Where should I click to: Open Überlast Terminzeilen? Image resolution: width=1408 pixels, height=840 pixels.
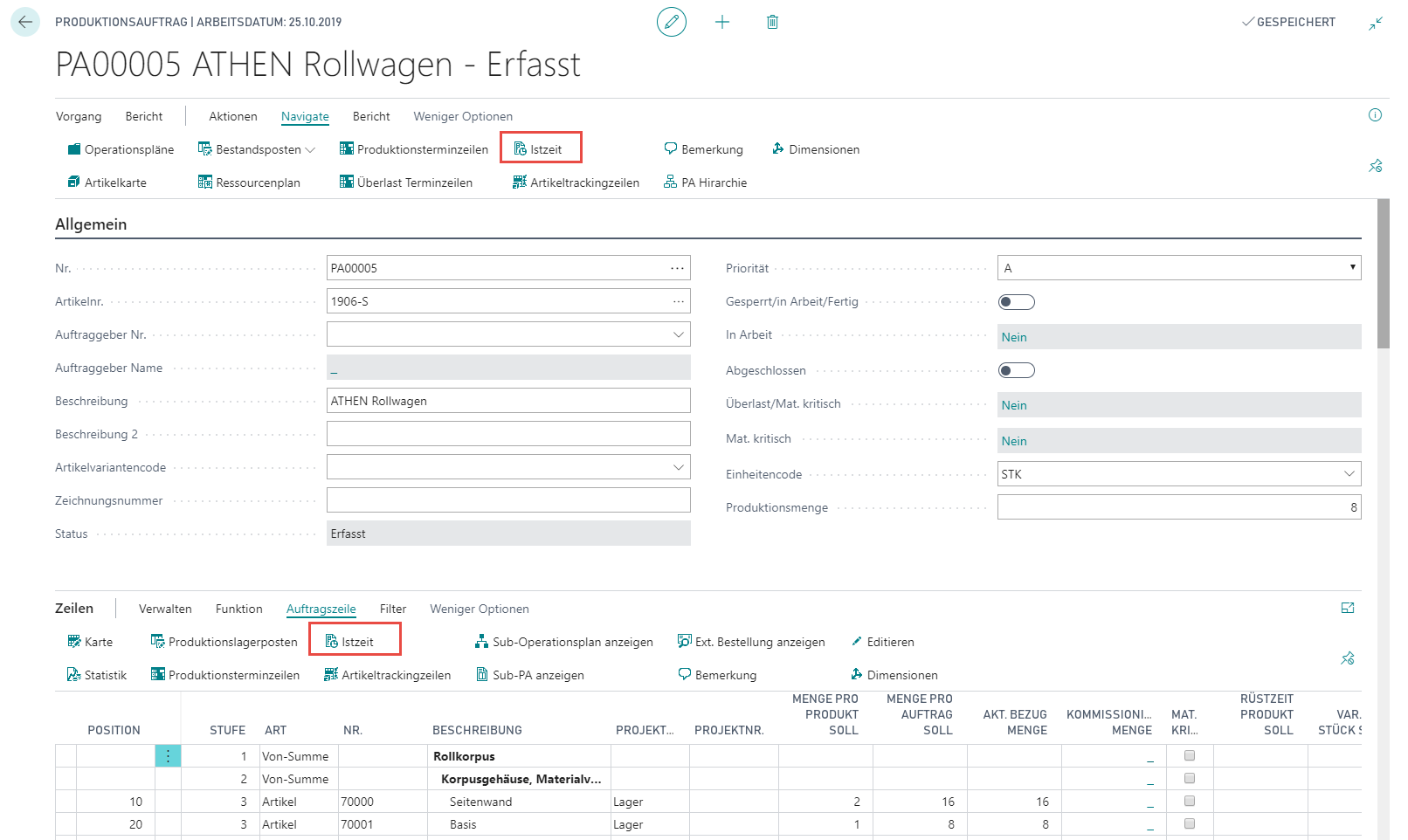click(x=406, y=182)
